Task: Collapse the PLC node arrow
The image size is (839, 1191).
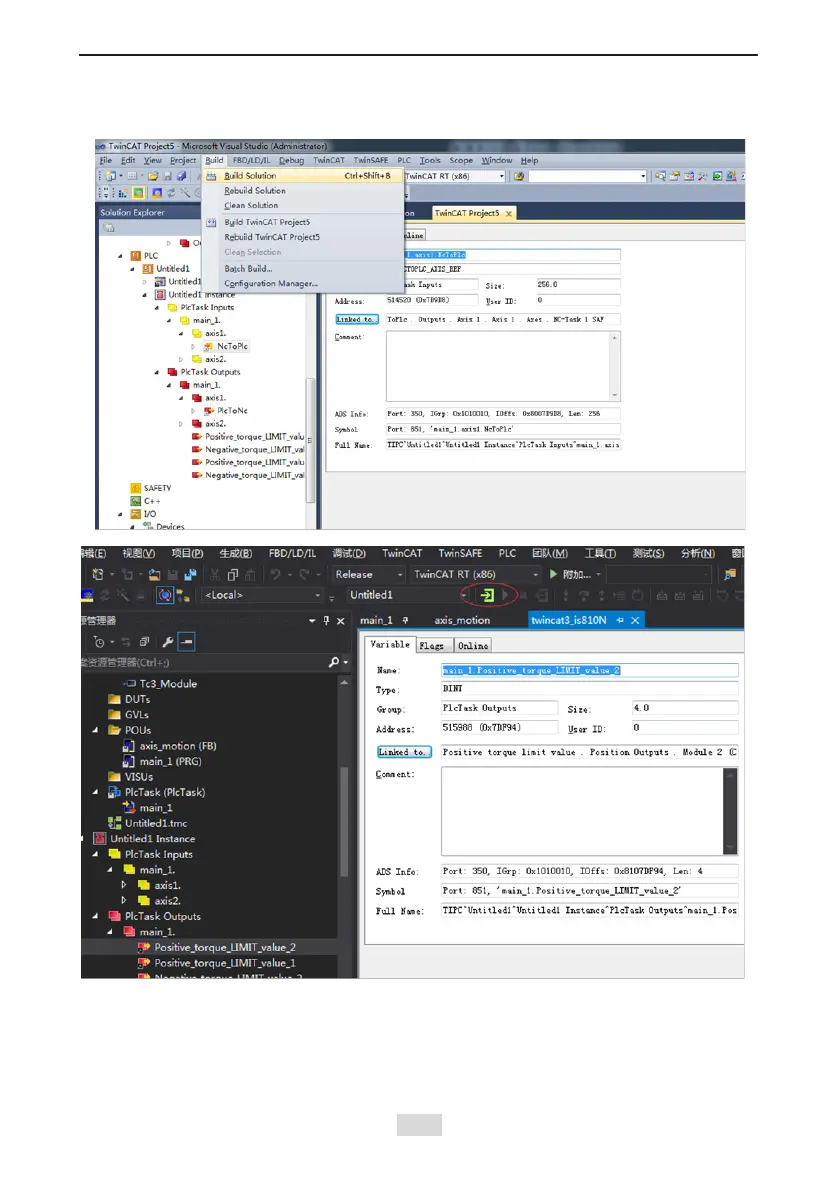Action: [x=120, y=256]
